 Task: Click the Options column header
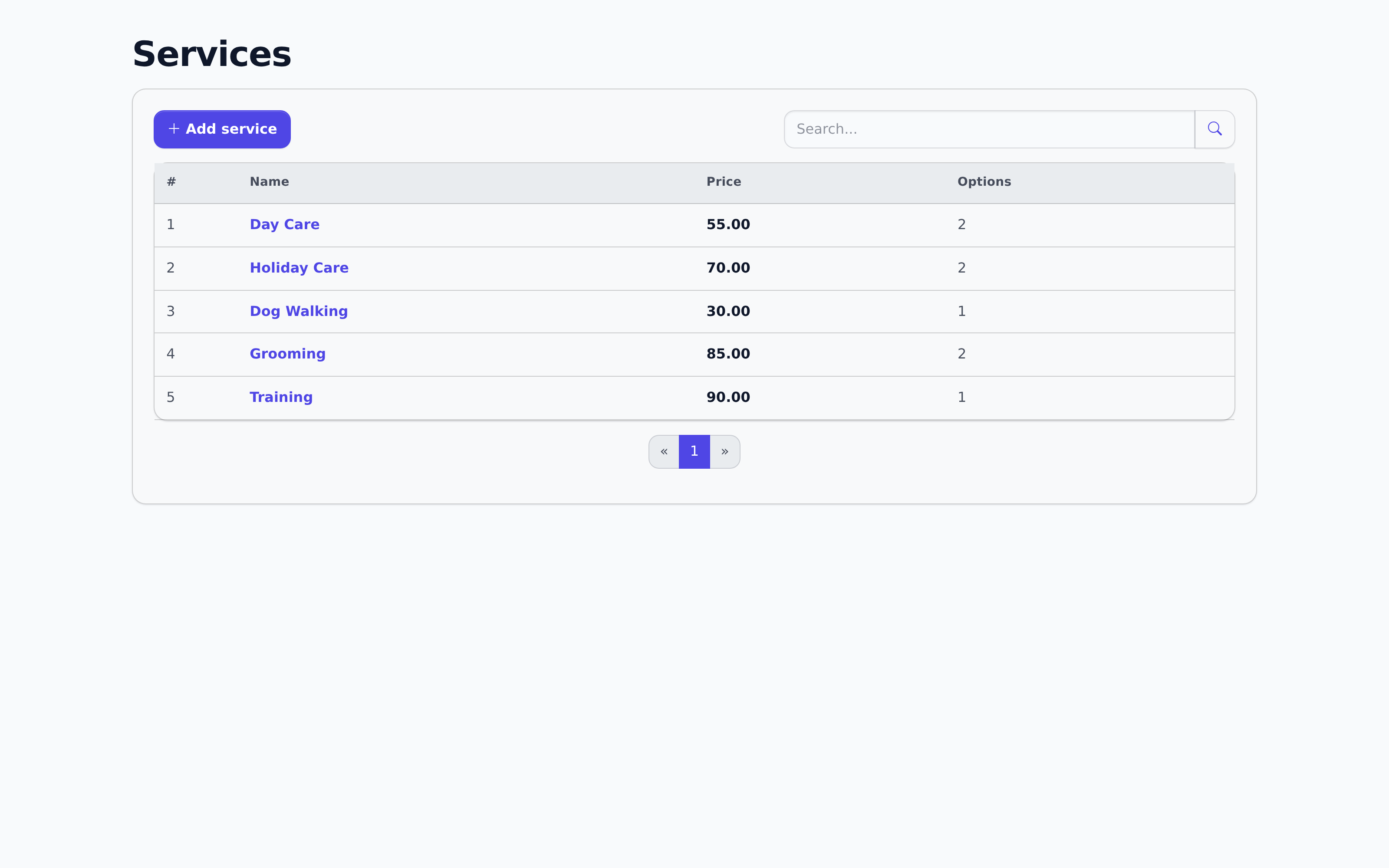(x=984, y=181)
